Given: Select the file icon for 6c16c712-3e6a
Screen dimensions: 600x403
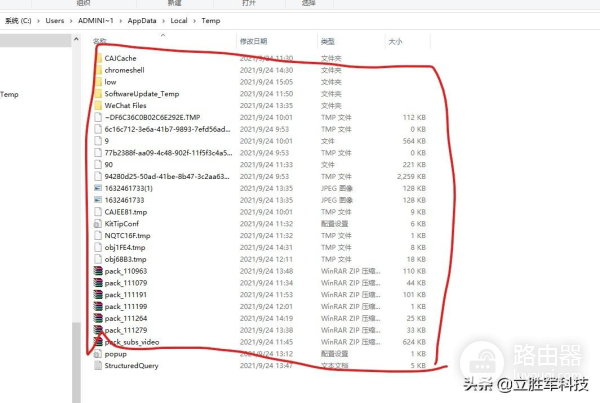Looking at the screenshot, I should pyautogui.click(x=98, y=129).
